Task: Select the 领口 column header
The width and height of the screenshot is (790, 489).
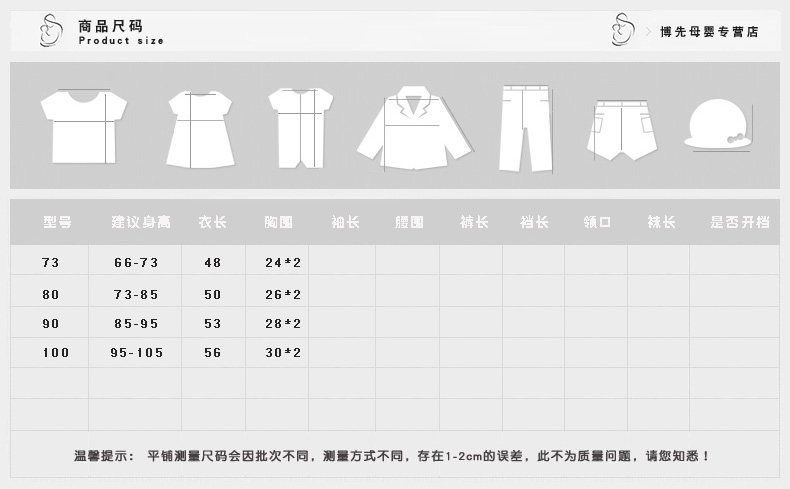Action: coord(597,222)
